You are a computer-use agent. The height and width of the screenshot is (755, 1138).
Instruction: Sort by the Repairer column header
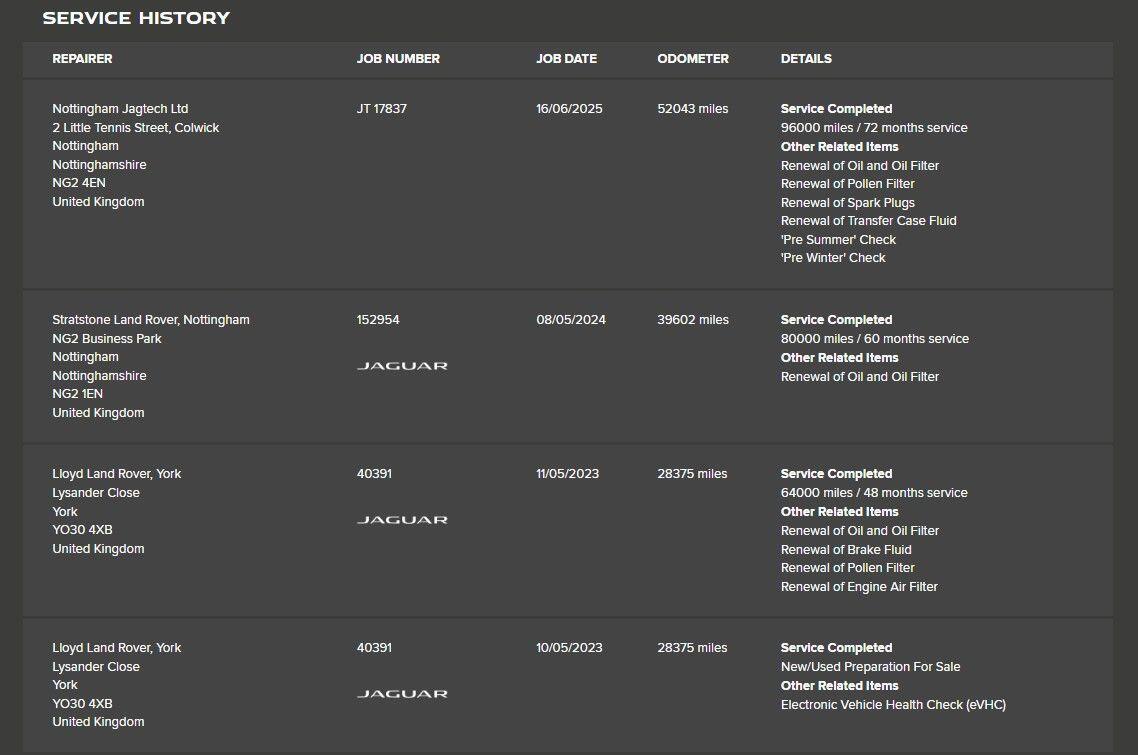click(x=82, y=59)
